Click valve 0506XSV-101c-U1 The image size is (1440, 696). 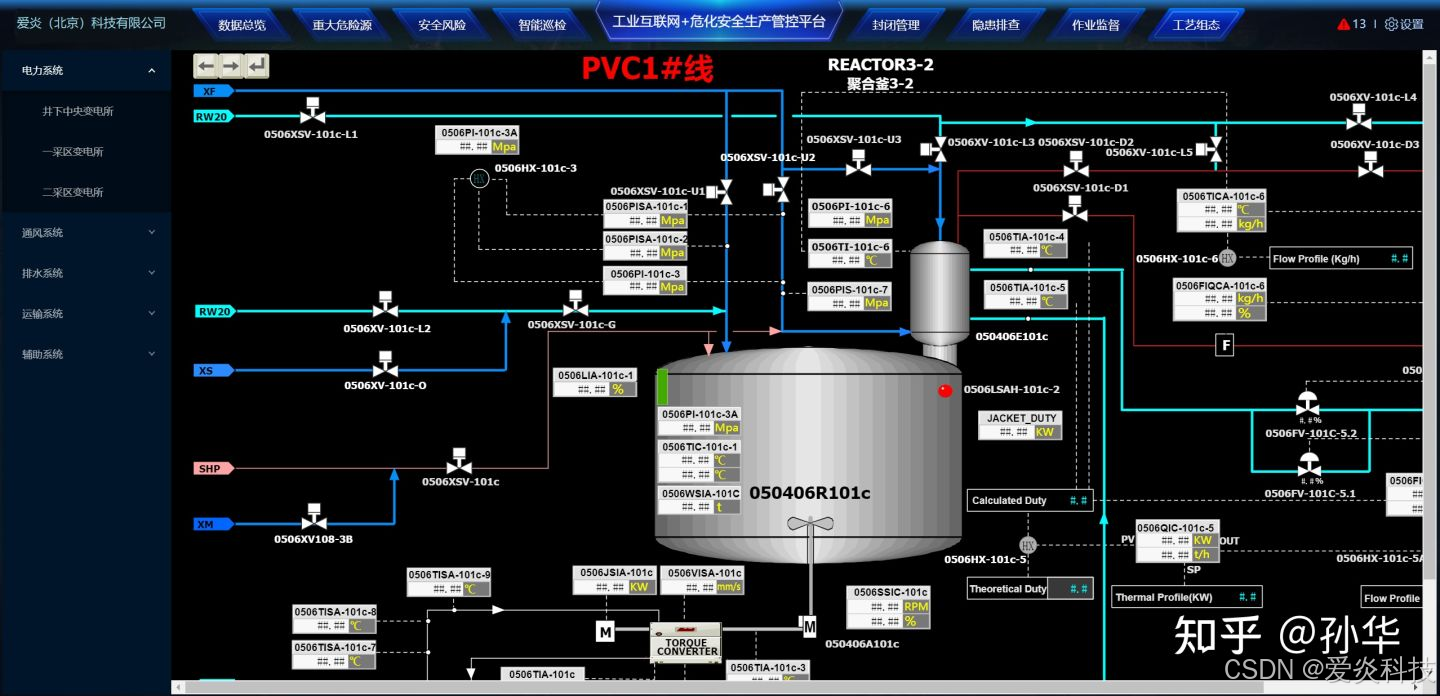coord(720,192)
